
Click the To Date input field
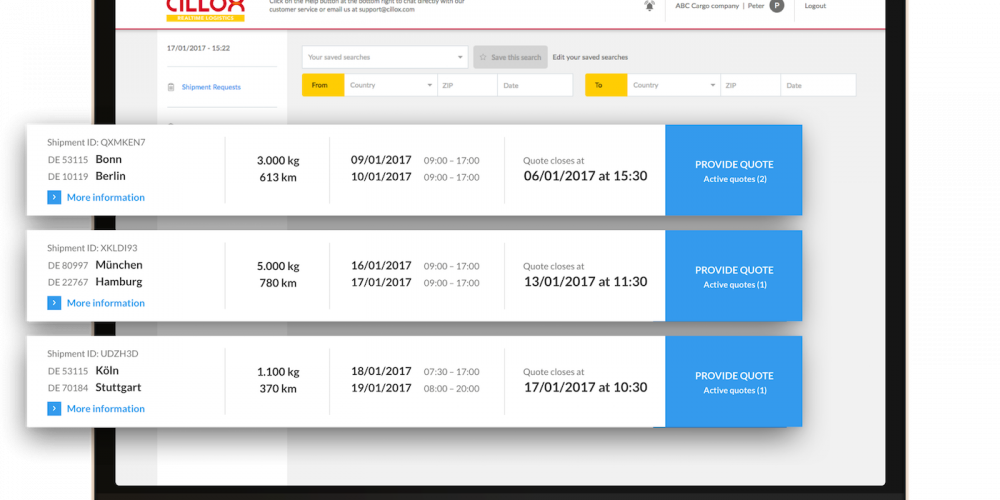[x=818, y=86]
